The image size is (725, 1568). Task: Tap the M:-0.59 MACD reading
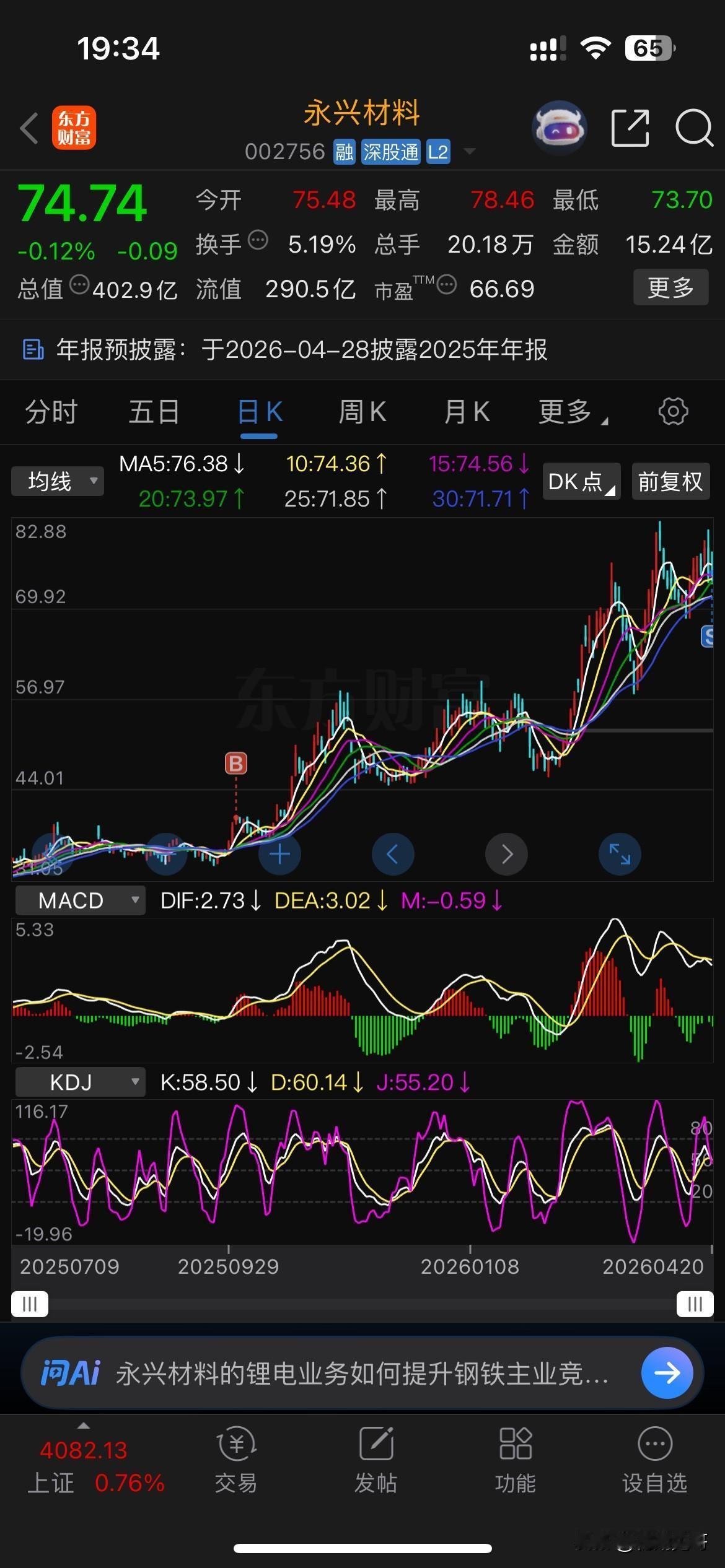click(x=452, y=900)
